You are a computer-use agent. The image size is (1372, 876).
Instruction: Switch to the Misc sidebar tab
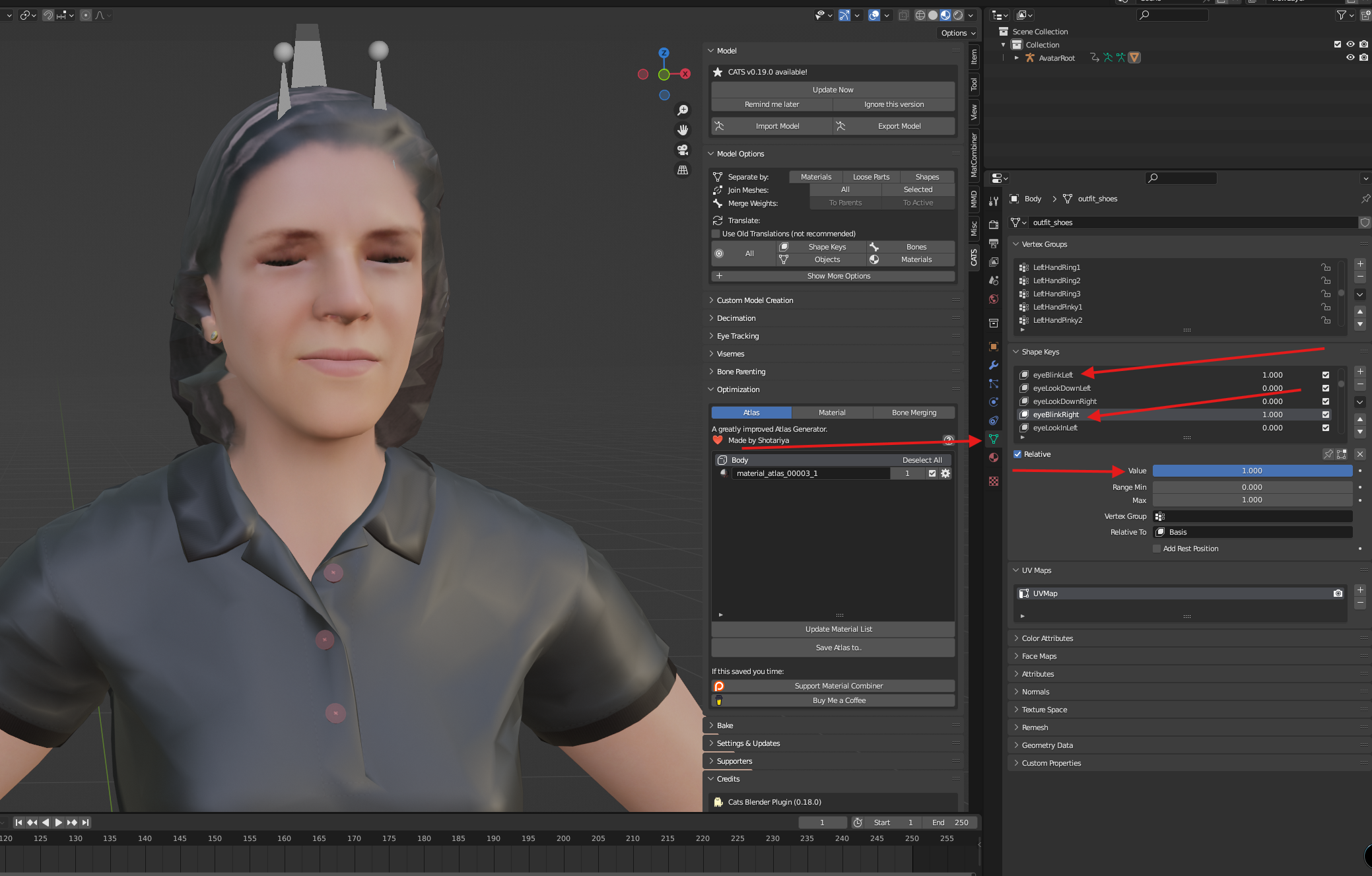(974, 228)
